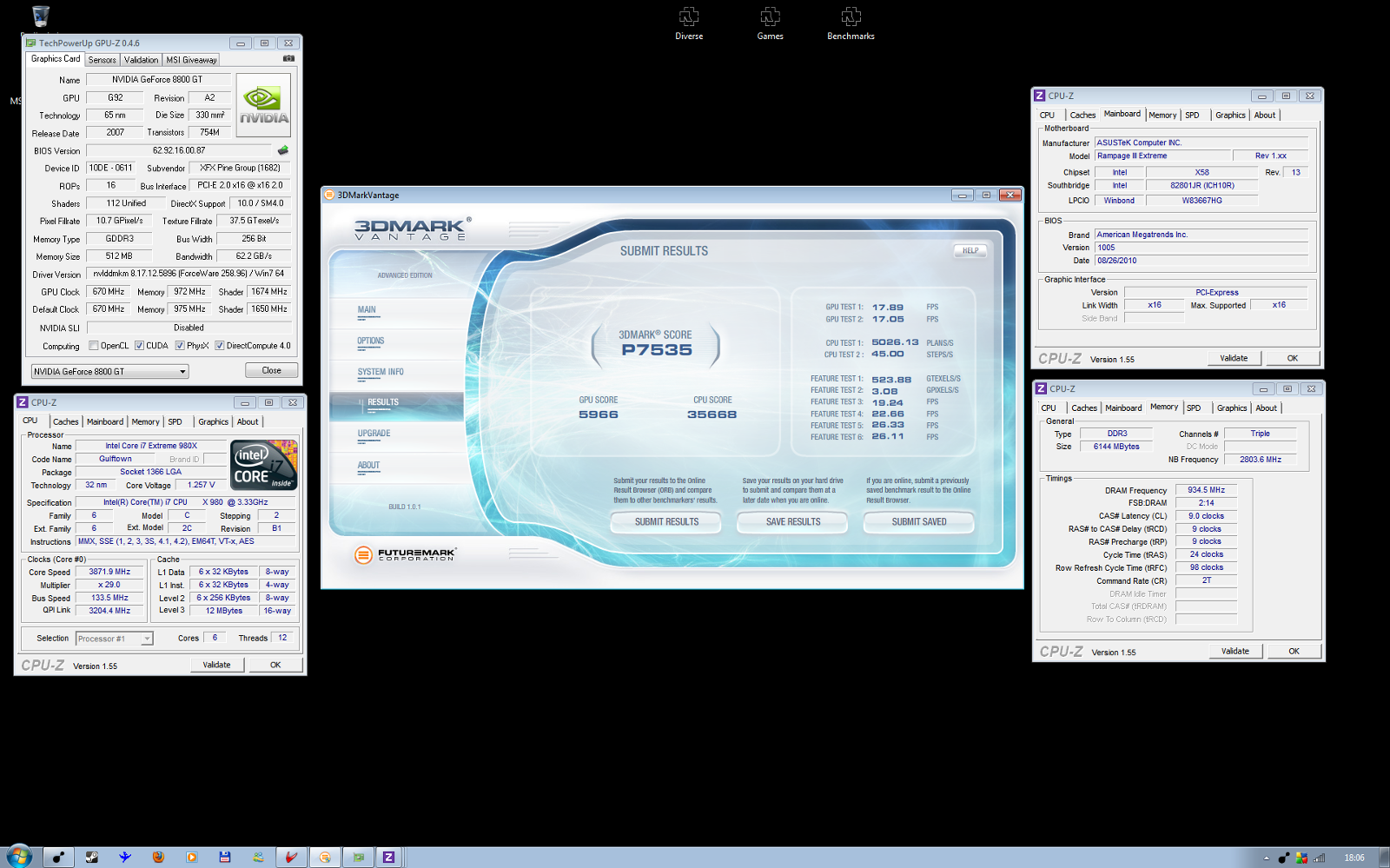Click the Rampage III Extreme model field
The width and height of the screenshot is (1390, 868).
pos(1161,156)
